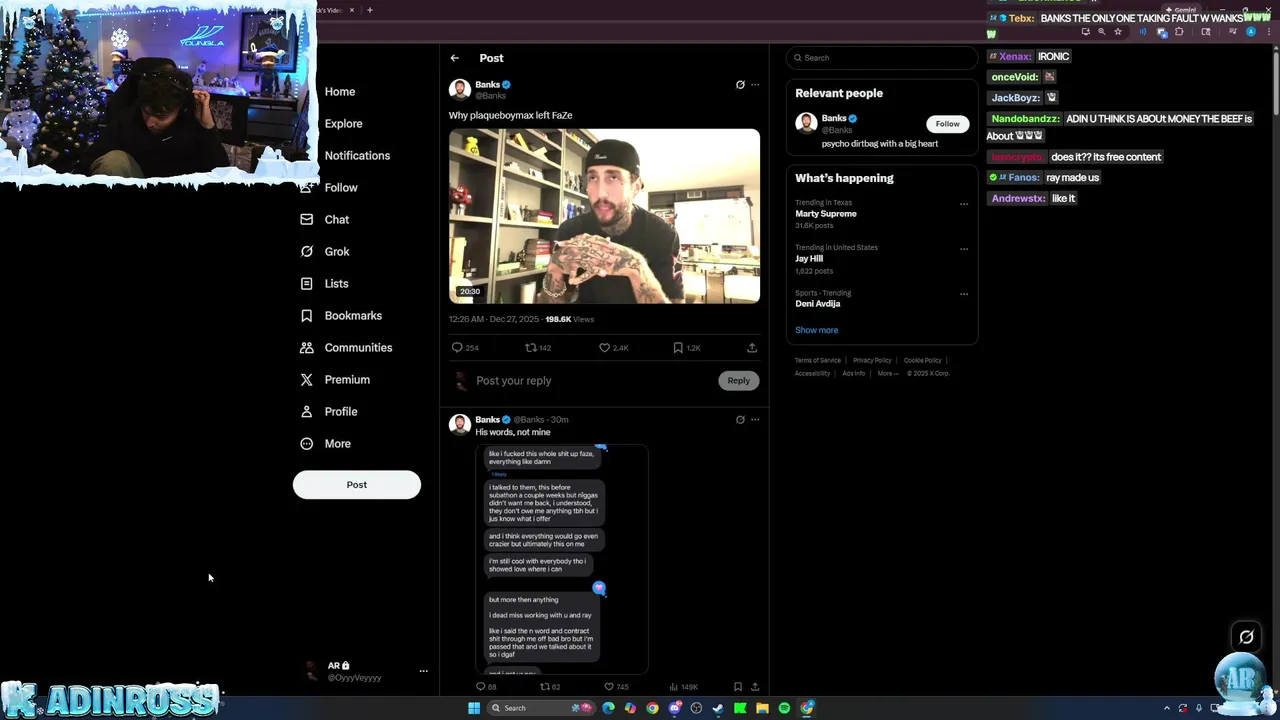Click Windows taskbar Search box
The image size is (1280, 720).
pos(540,708)
